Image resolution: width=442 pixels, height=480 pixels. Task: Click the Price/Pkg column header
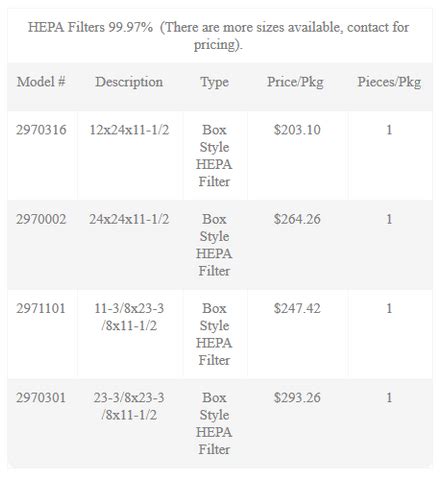(295, 82)
